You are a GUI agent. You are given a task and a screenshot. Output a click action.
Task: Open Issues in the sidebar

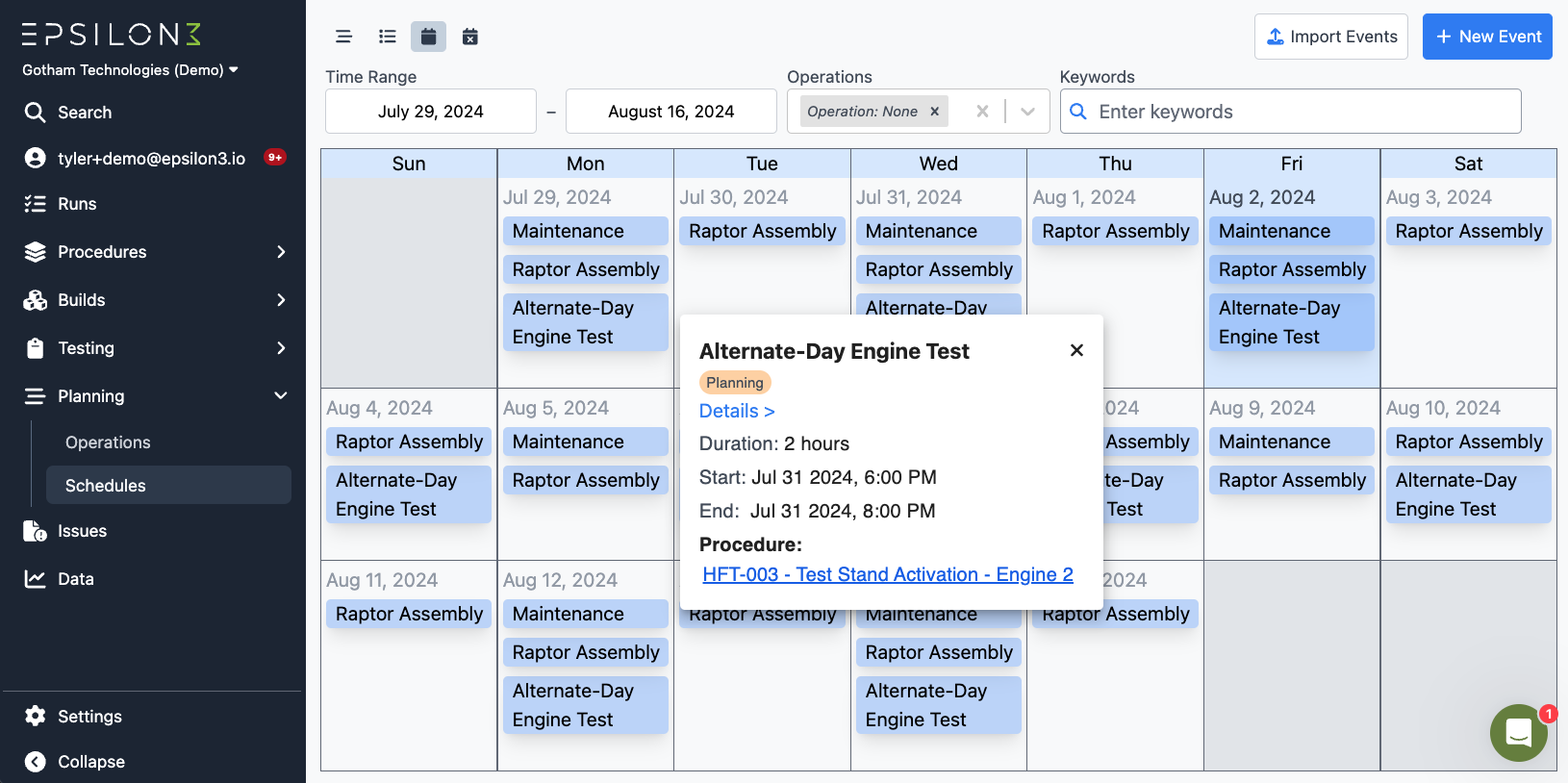[82, 531]
